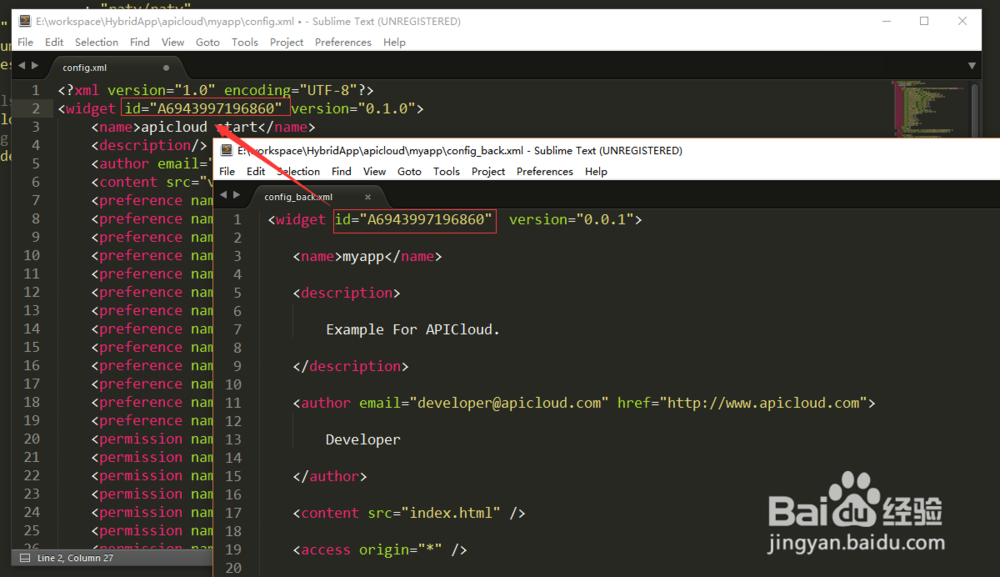Open View menu in config_back.xml window
The image size is (1000, 577).
(374, 172)
